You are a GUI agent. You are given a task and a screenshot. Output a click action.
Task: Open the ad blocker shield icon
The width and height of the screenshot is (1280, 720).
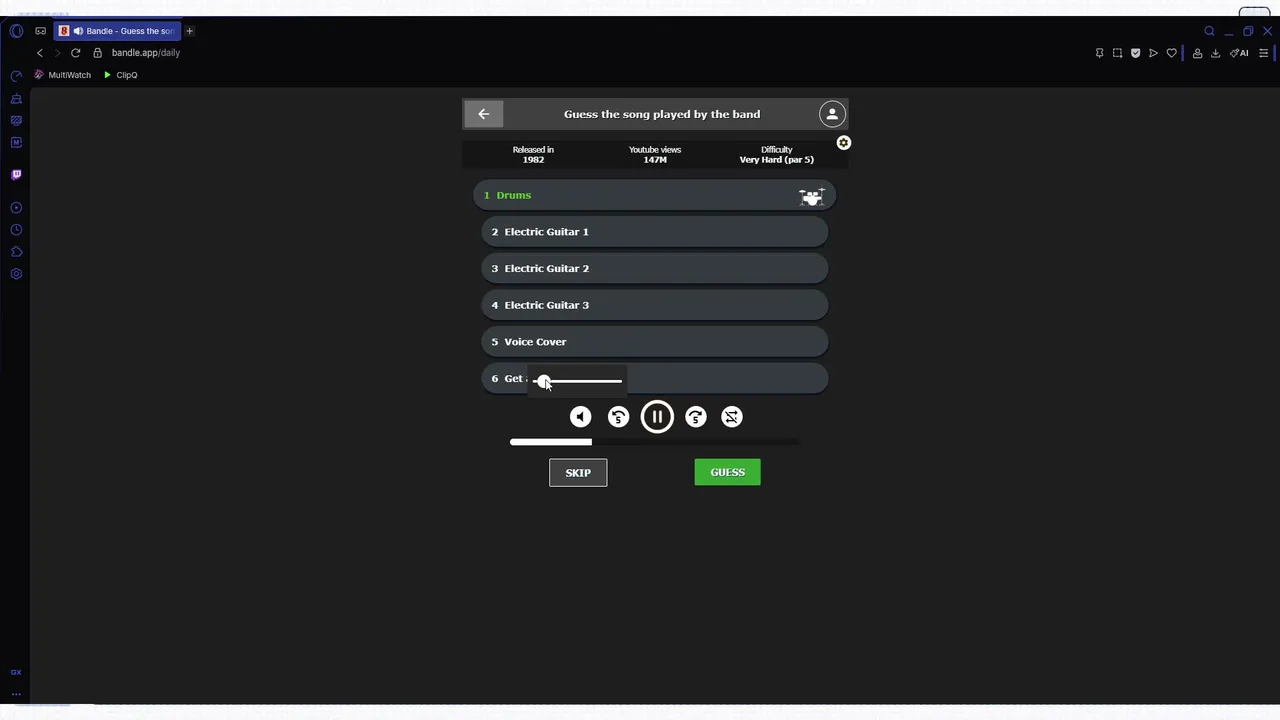click(x=1135, y=53)
